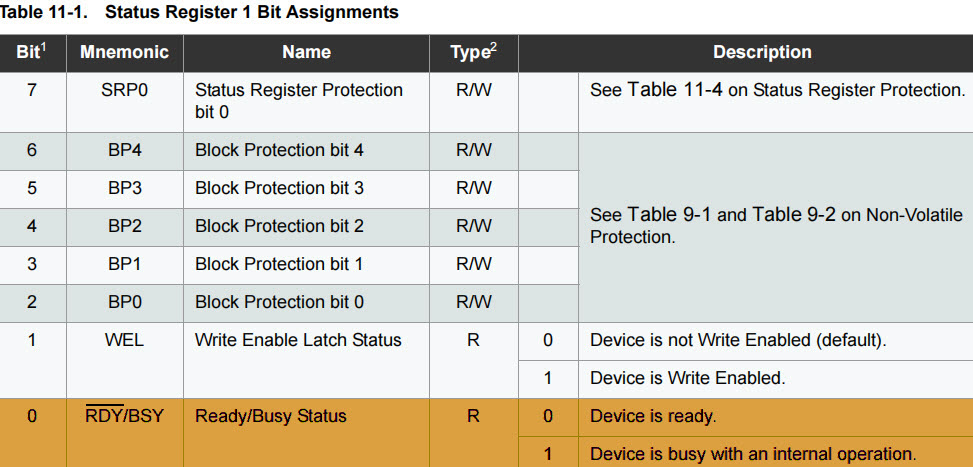973x467 pixels.
Task: Select the SRP0 mnemonic cell
Action: pos(124,90)
